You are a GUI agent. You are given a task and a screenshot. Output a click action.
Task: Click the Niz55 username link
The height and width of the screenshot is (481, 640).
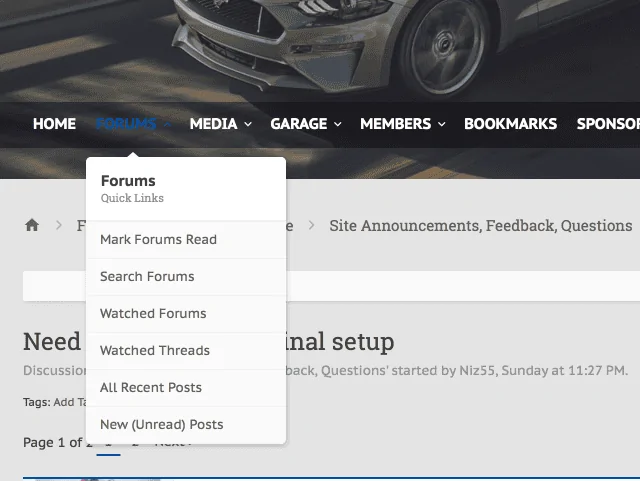pos(477,370)
